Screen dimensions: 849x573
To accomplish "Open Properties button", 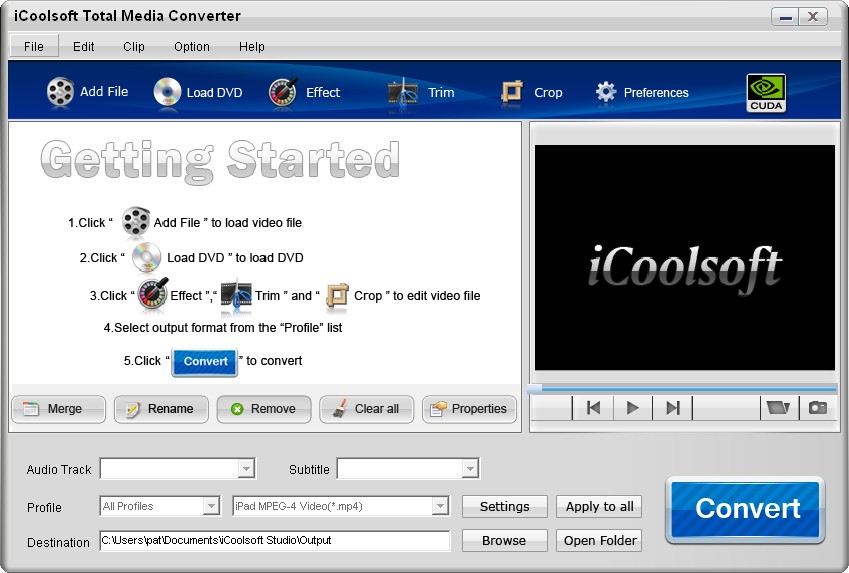I will click(469, 409).
